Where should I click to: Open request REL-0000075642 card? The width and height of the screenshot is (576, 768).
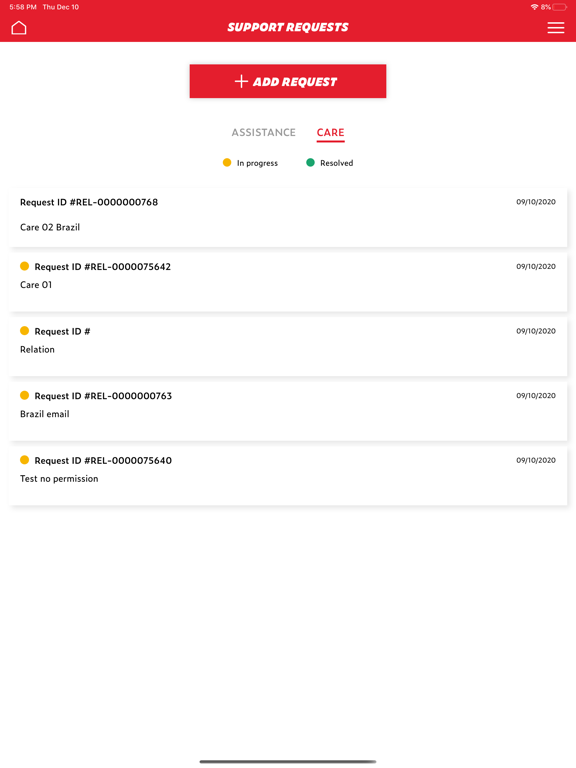pyautogui.click(x=288, y=282)
